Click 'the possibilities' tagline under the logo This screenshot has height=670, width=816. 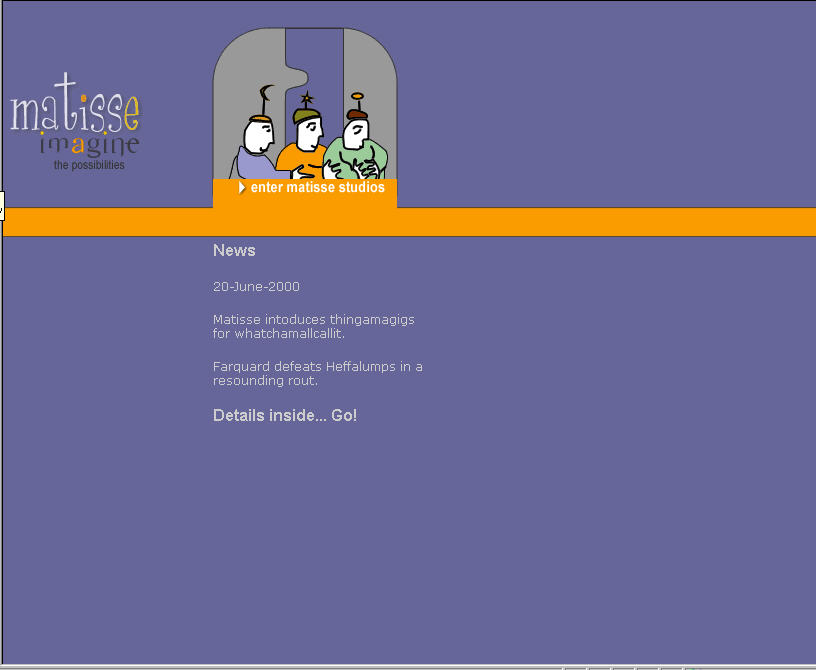89,165
